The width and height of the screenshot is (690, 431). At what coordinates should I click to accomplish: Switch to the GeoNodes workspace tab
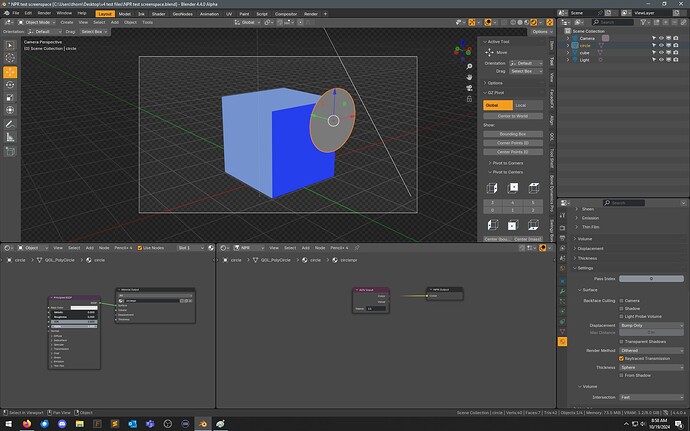point(182,14)
